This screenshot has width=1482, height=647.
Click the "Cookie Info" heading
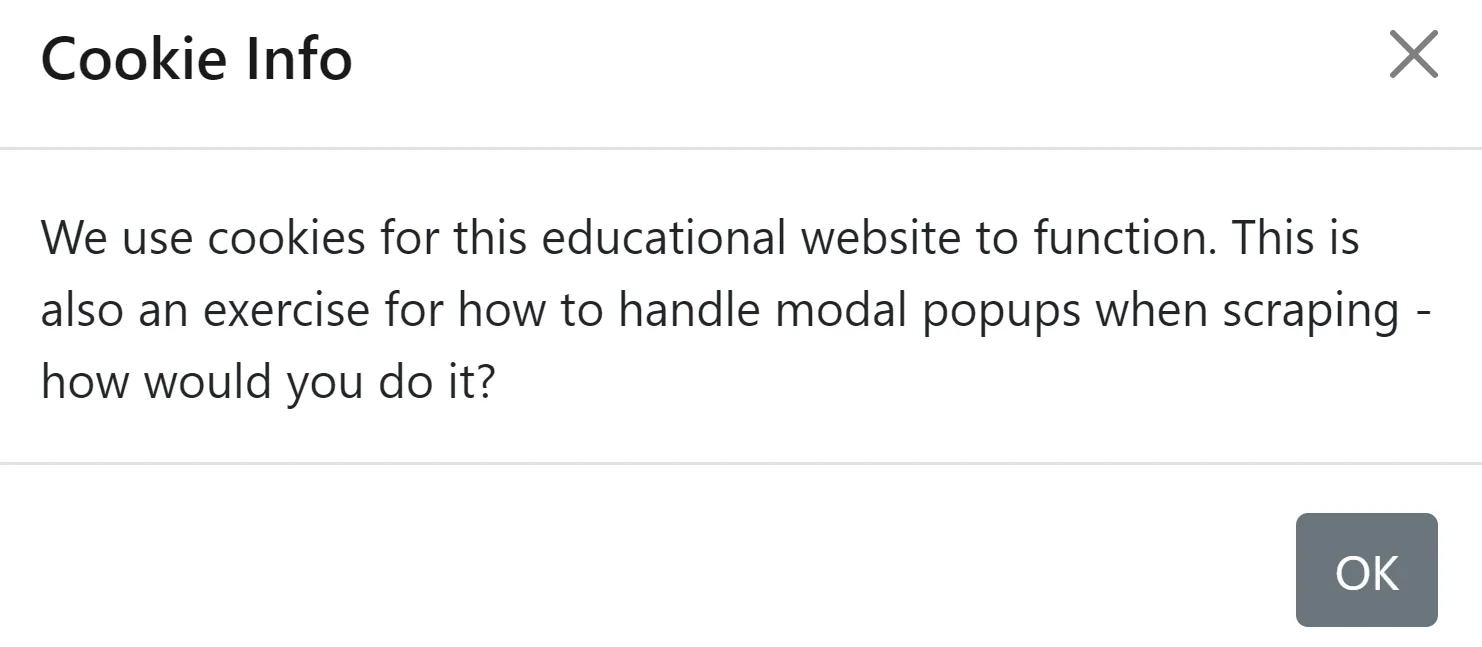coord(196,59)
